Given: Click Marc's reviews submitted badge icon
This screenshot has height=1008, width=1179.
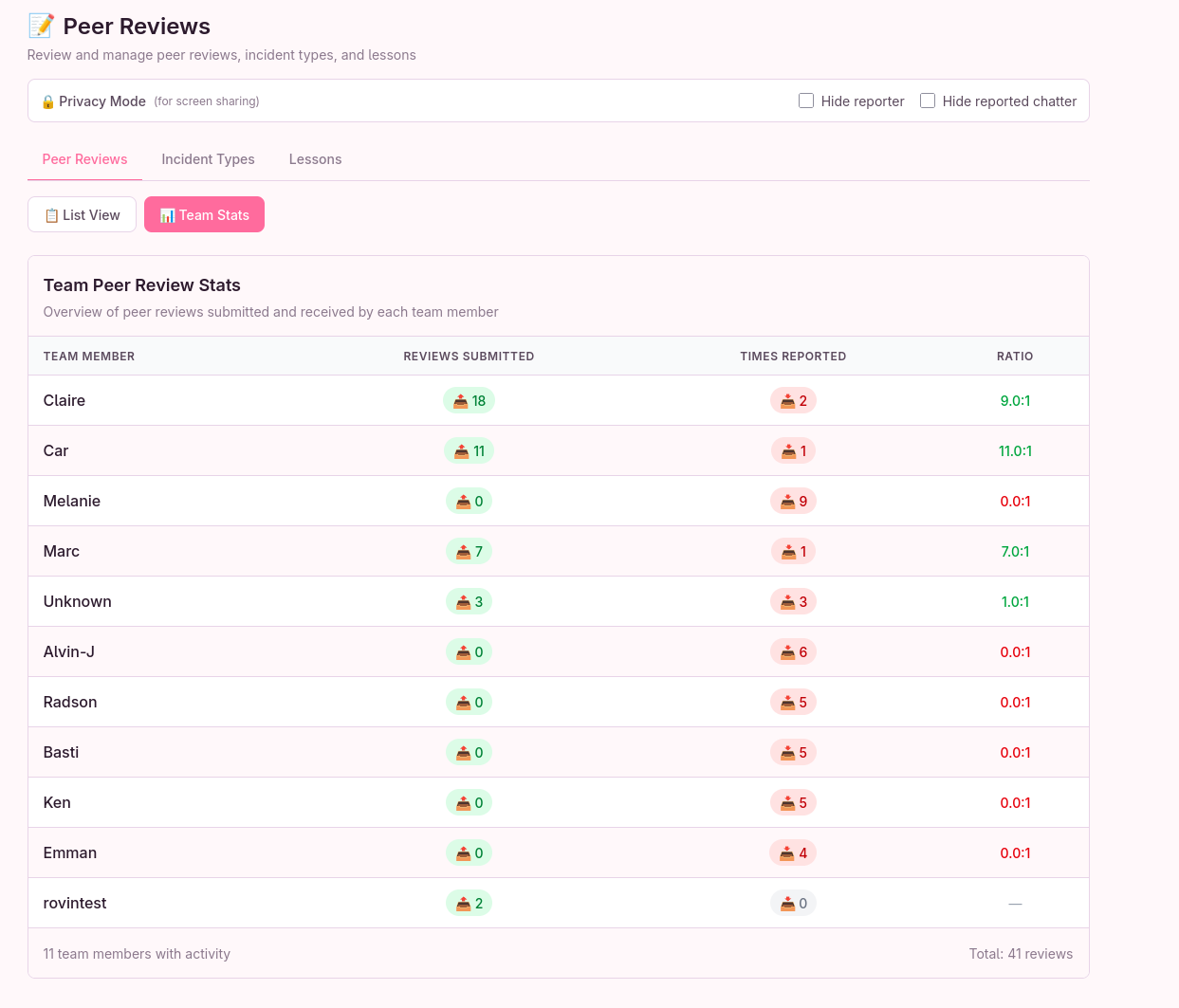Looking at the screenshot, I should 463,552.
